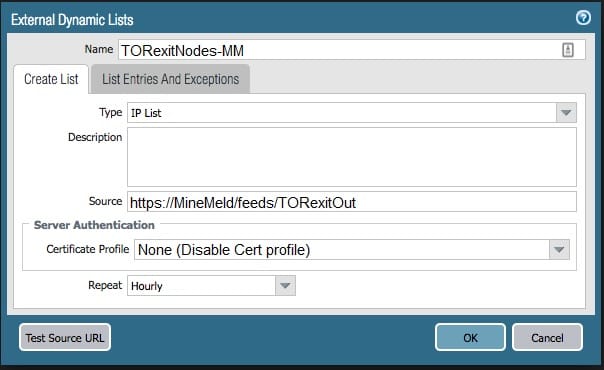Click the Test Source URL button
604x370 pixels.
click(65, 338)
